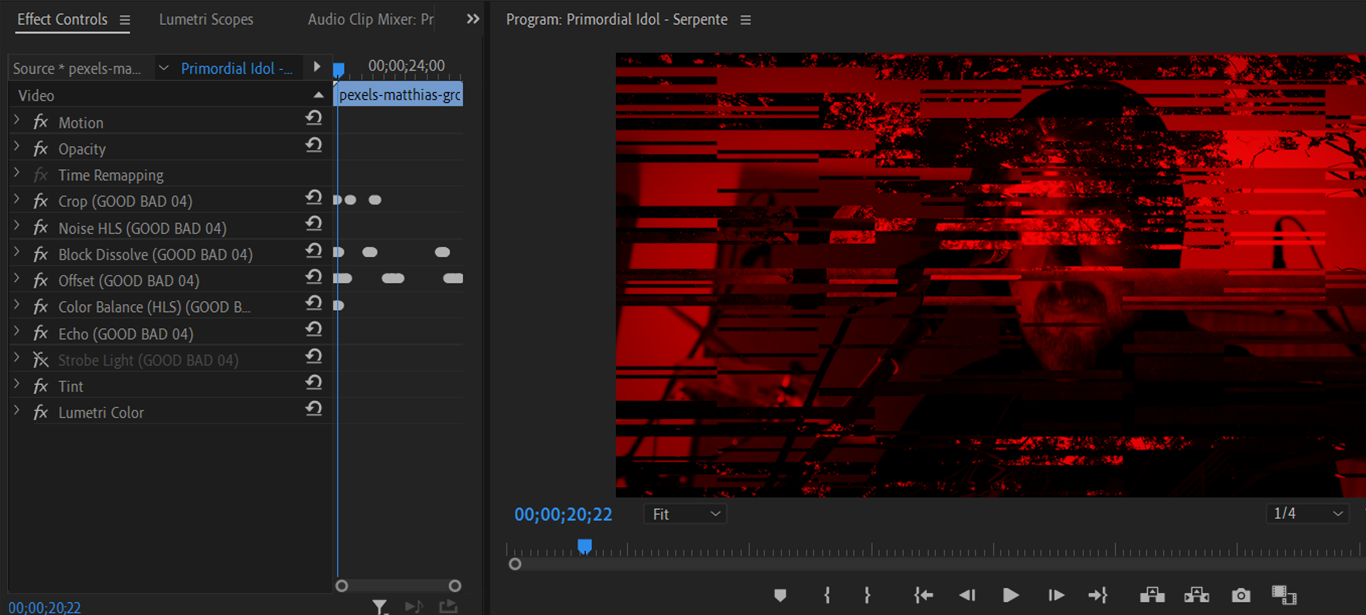Open the Fit zoom level dropdown

[685, 514]
